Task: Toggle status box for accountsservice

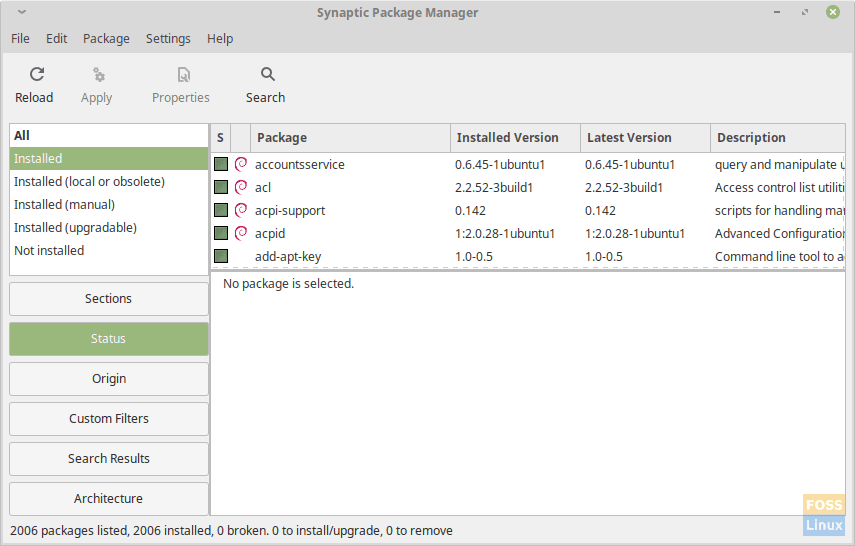Action: (x=221, y=164)
